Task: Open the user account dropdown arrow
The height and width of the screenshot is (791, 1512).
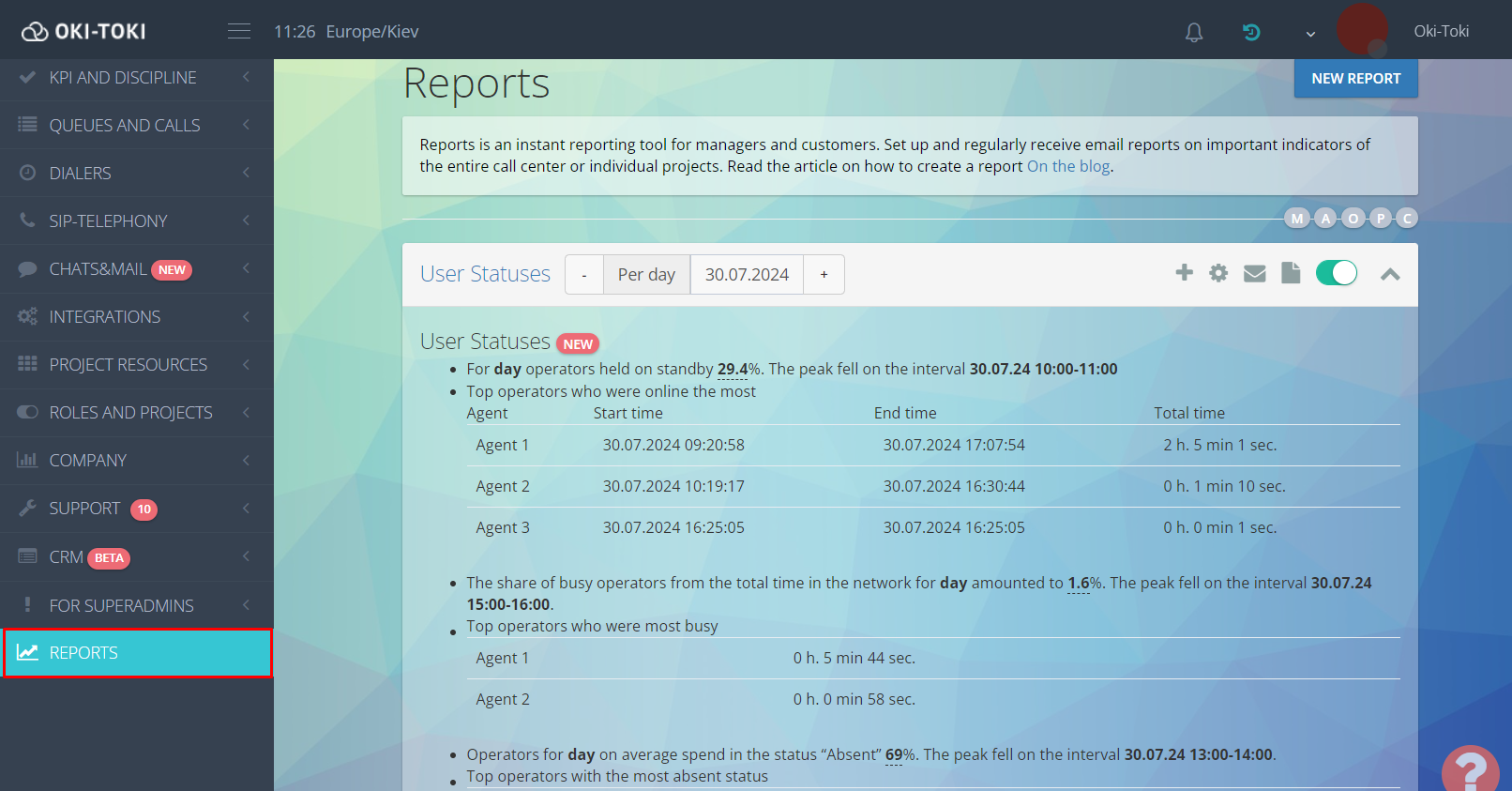Action: pyautogui.click(x=1310, y=34)
